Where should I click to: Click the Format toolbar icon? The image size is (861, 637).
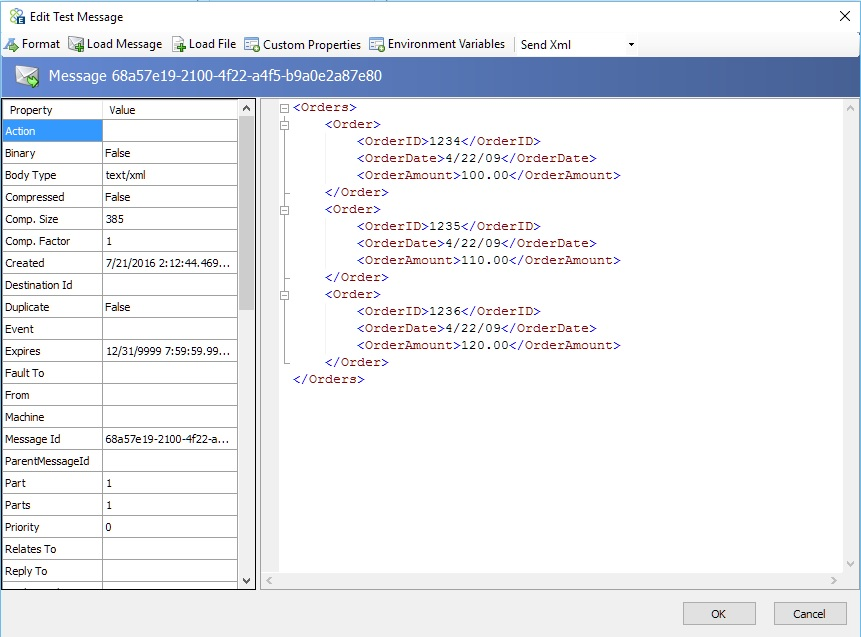pyautogui.click(x=11, y=44)
